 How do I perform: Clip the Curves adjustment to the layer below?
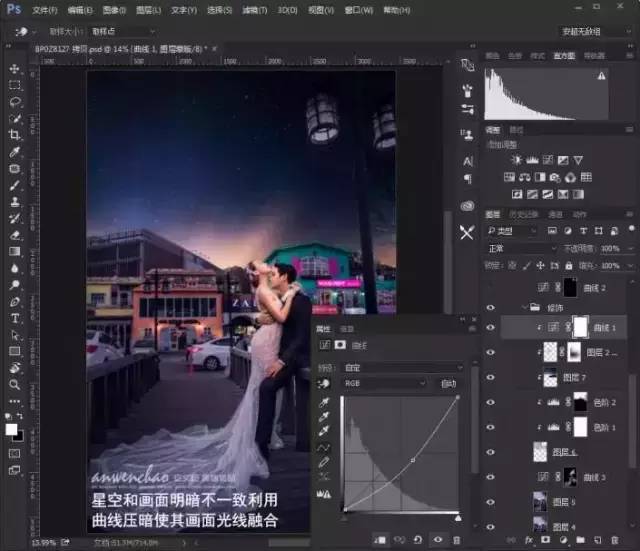point(380,540)
